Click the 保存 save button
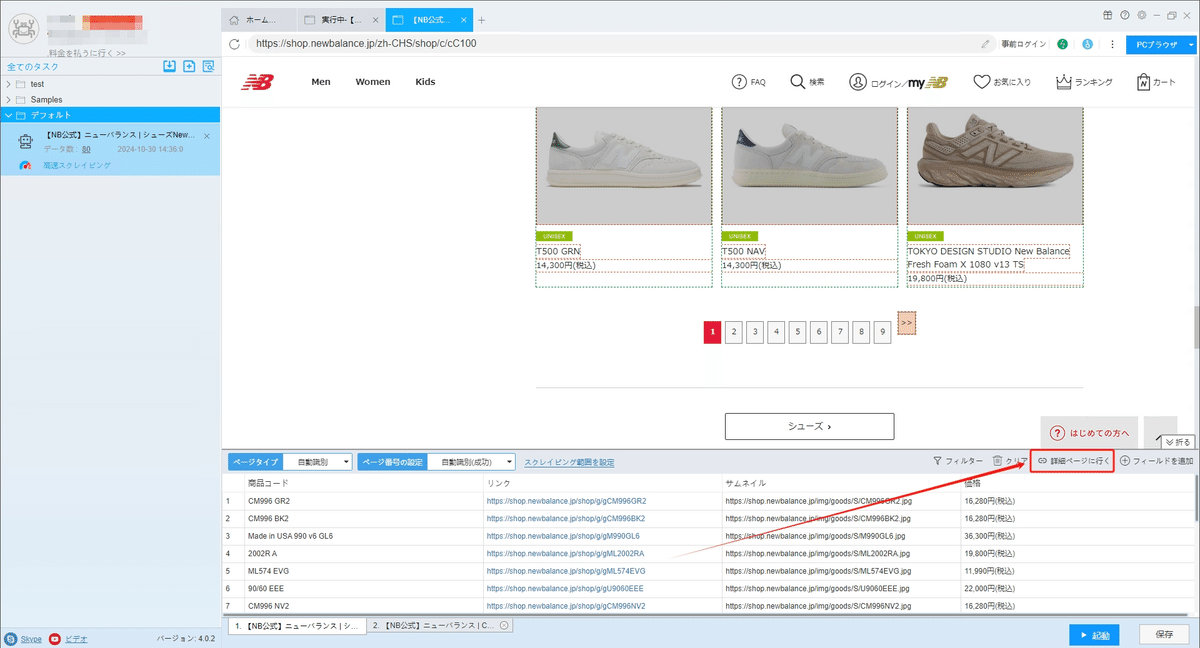1200x648 pixels. click(x=1164, y=635)
